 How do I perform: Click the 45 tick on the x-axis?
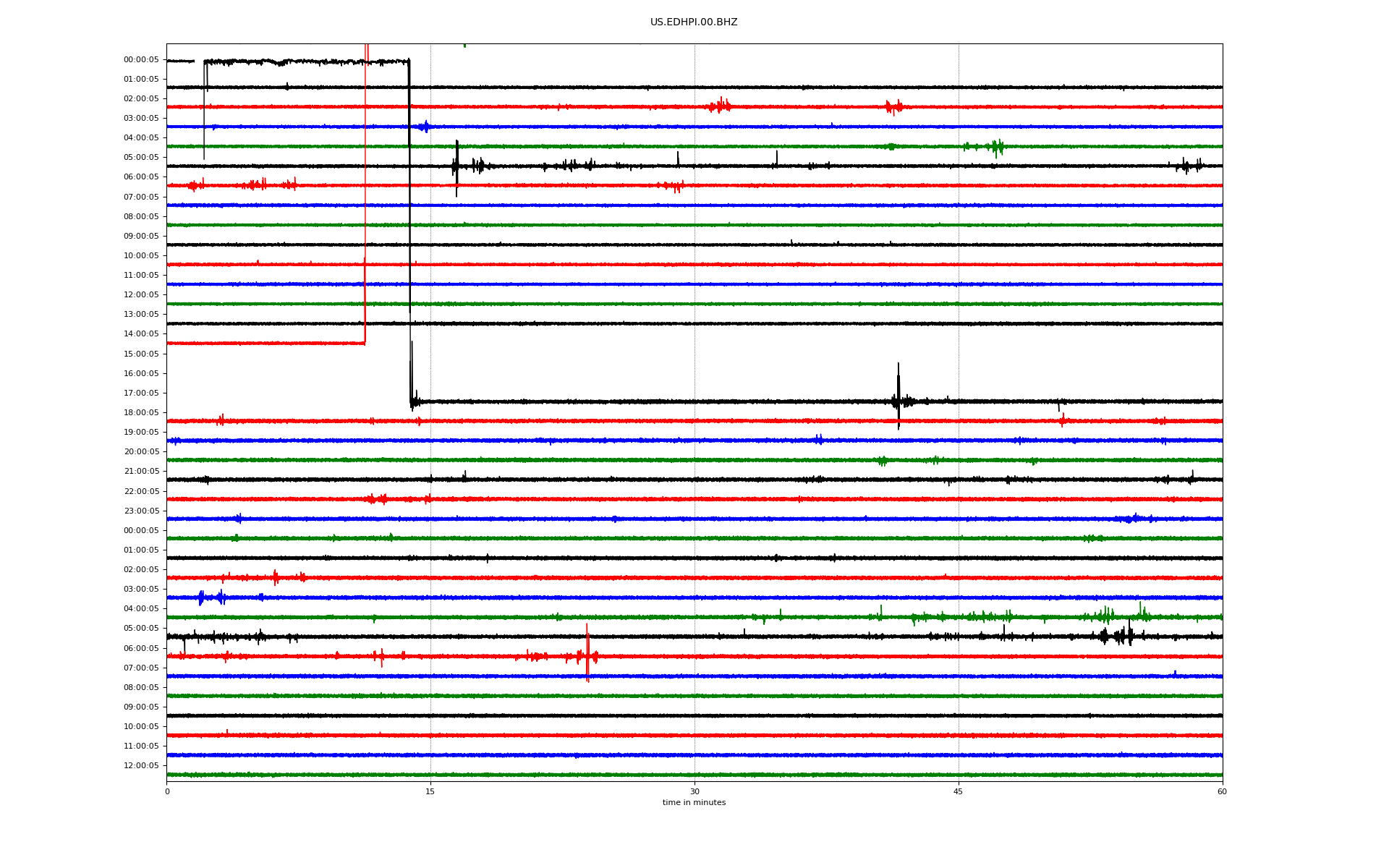coord(958,791)
